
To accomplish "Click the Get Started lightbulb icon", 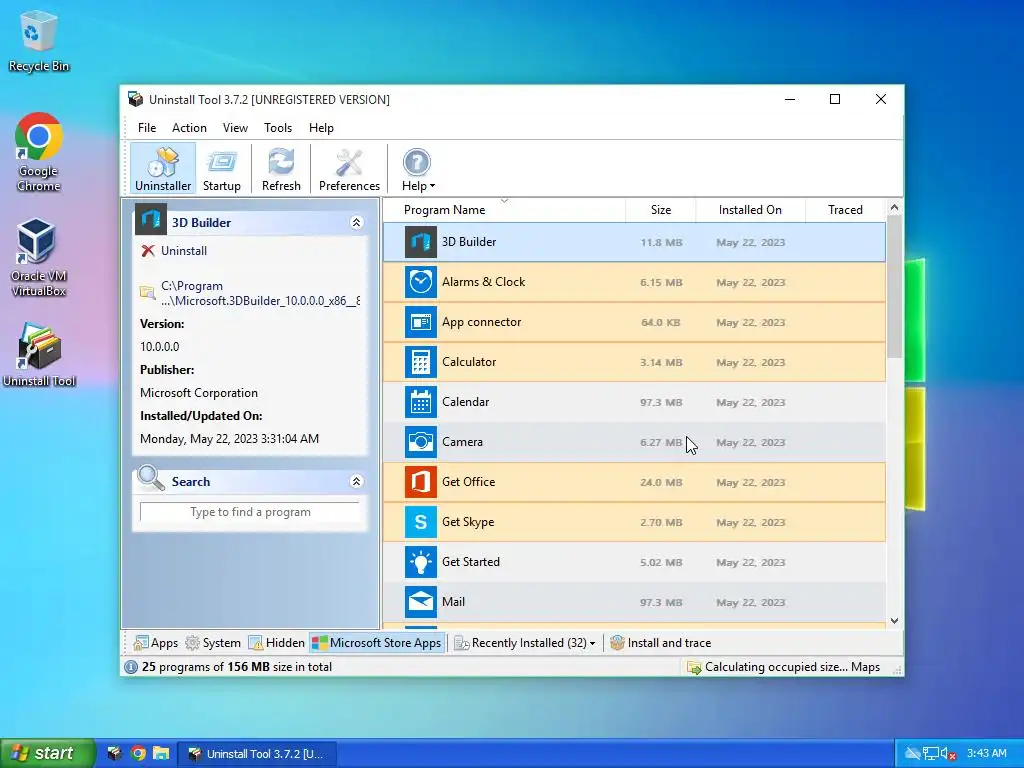I will tap(421, 562).
